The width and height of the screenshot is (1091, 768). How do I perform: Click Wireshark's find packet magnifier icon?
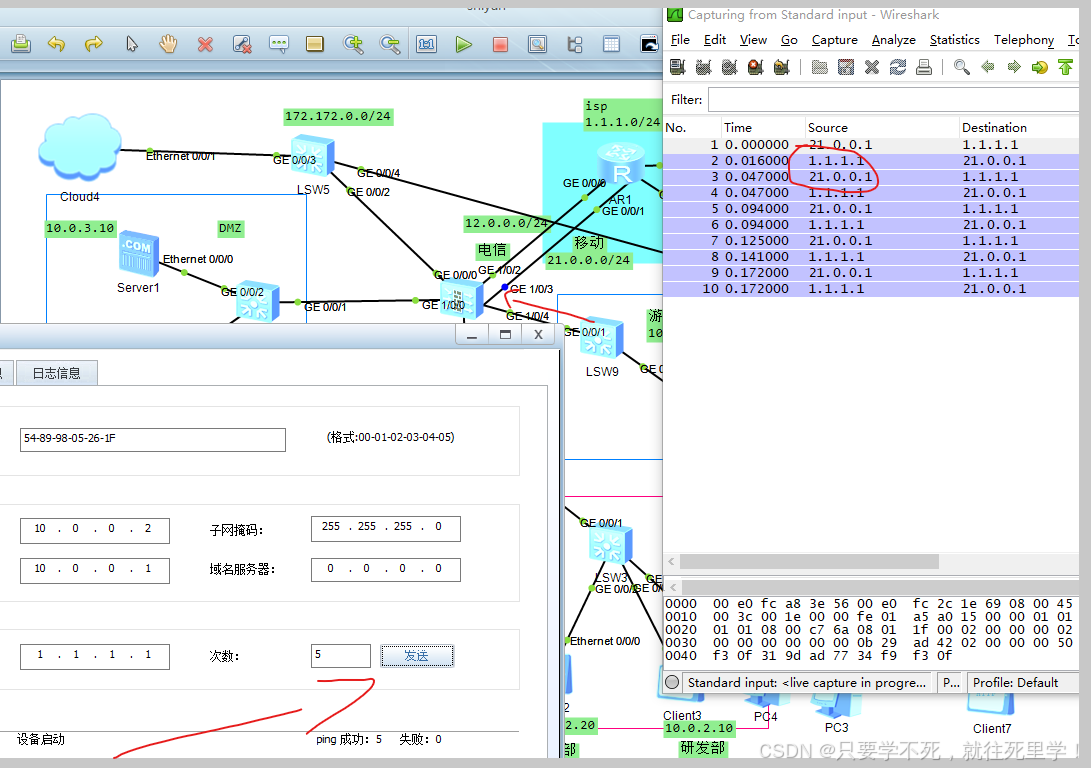coord(961,67)
